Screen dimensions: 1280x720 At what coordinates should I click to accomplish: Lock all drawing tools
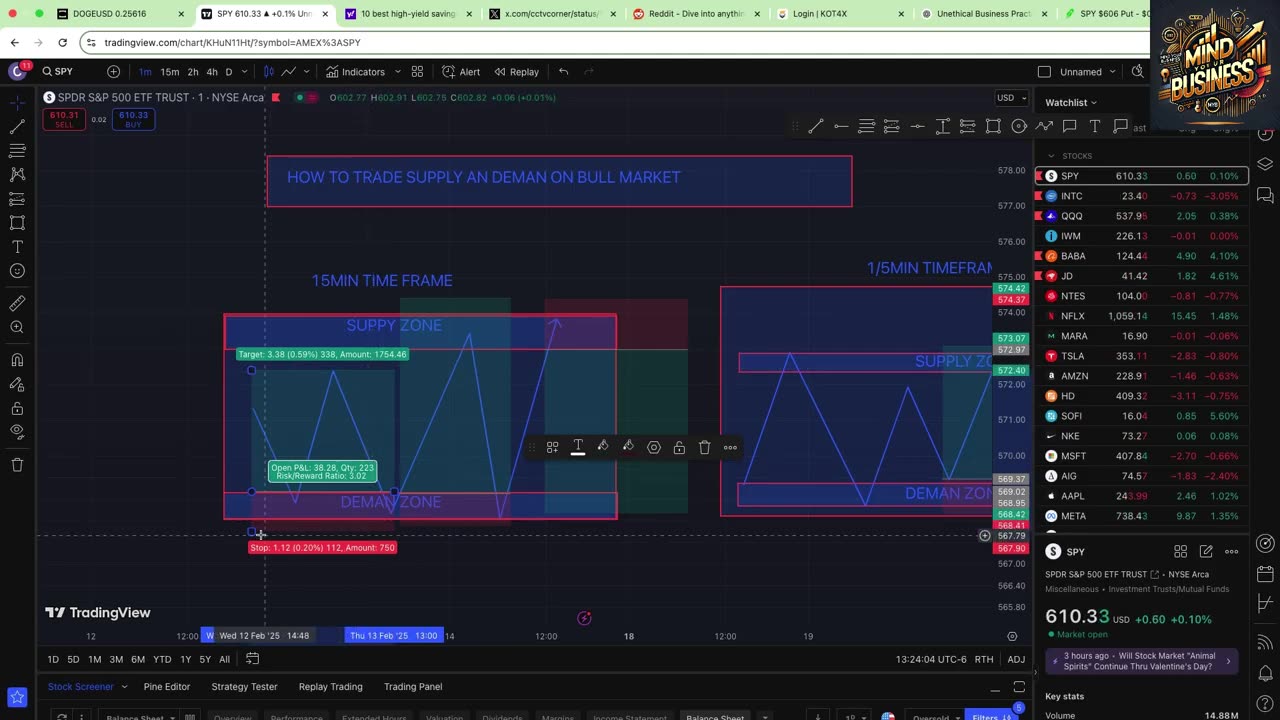pos(17,408)
